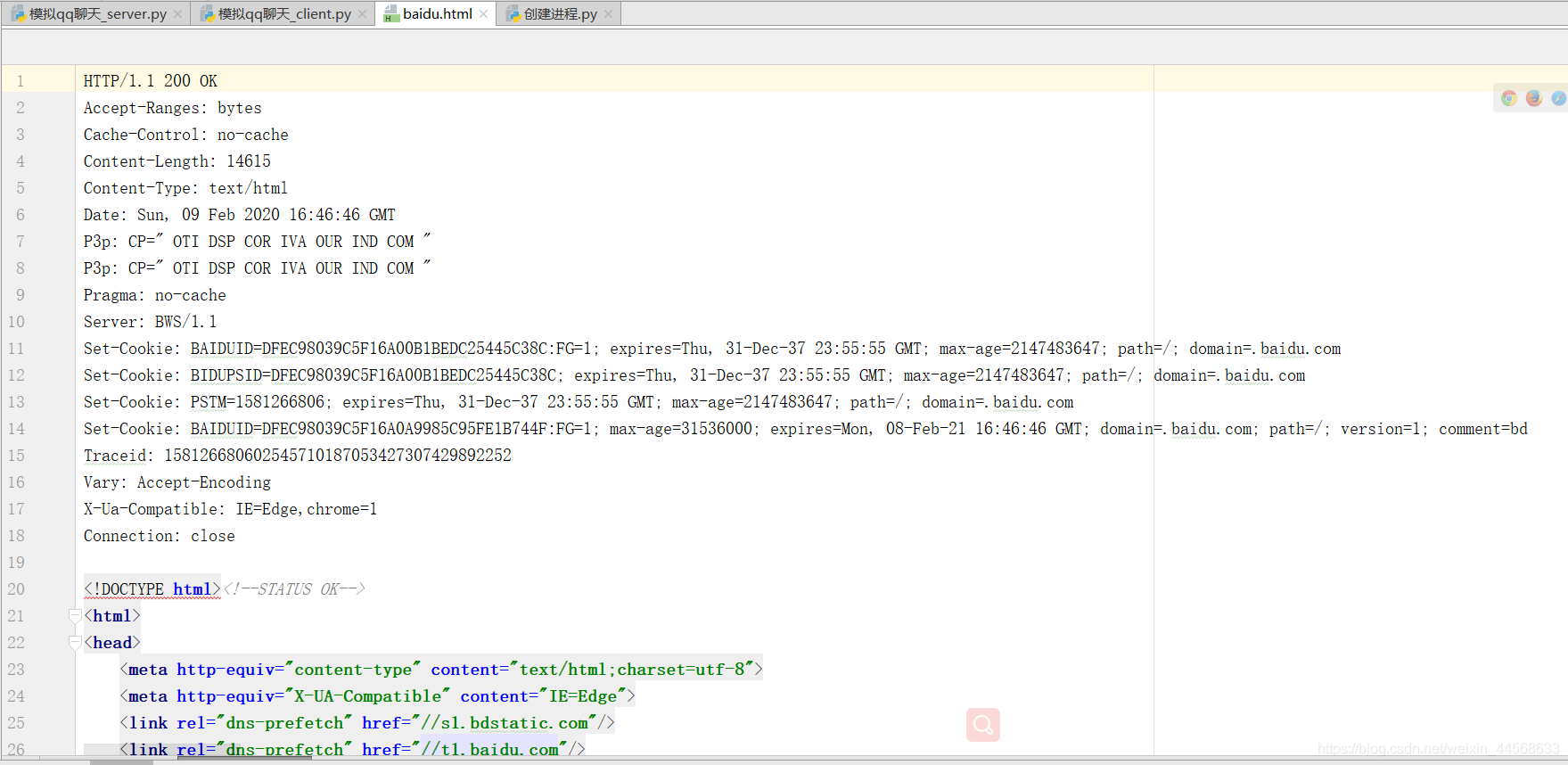Click 'Content-Type: text/html' header
This screenshot has width=1568, height=765.
tap(185, 188)
